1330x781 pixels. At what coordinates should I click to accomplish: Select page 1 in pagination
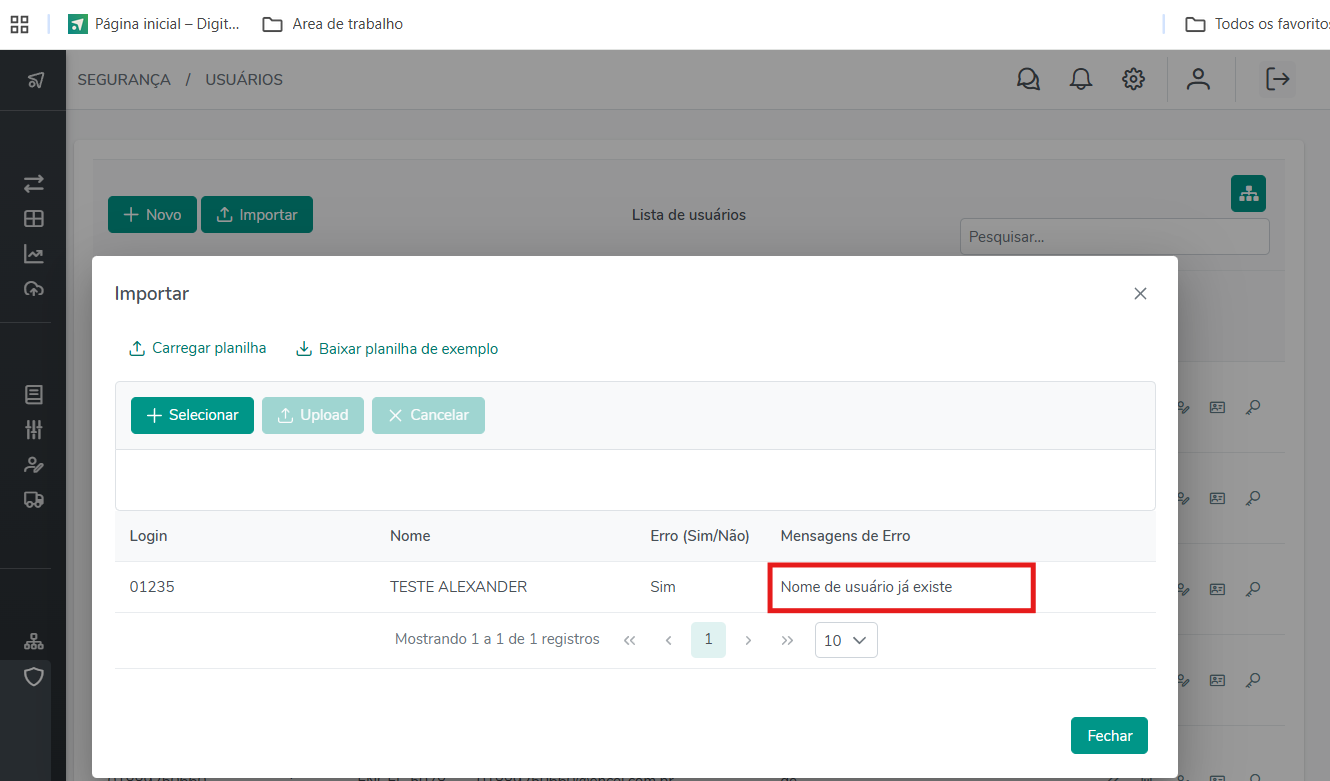[708, 639]
